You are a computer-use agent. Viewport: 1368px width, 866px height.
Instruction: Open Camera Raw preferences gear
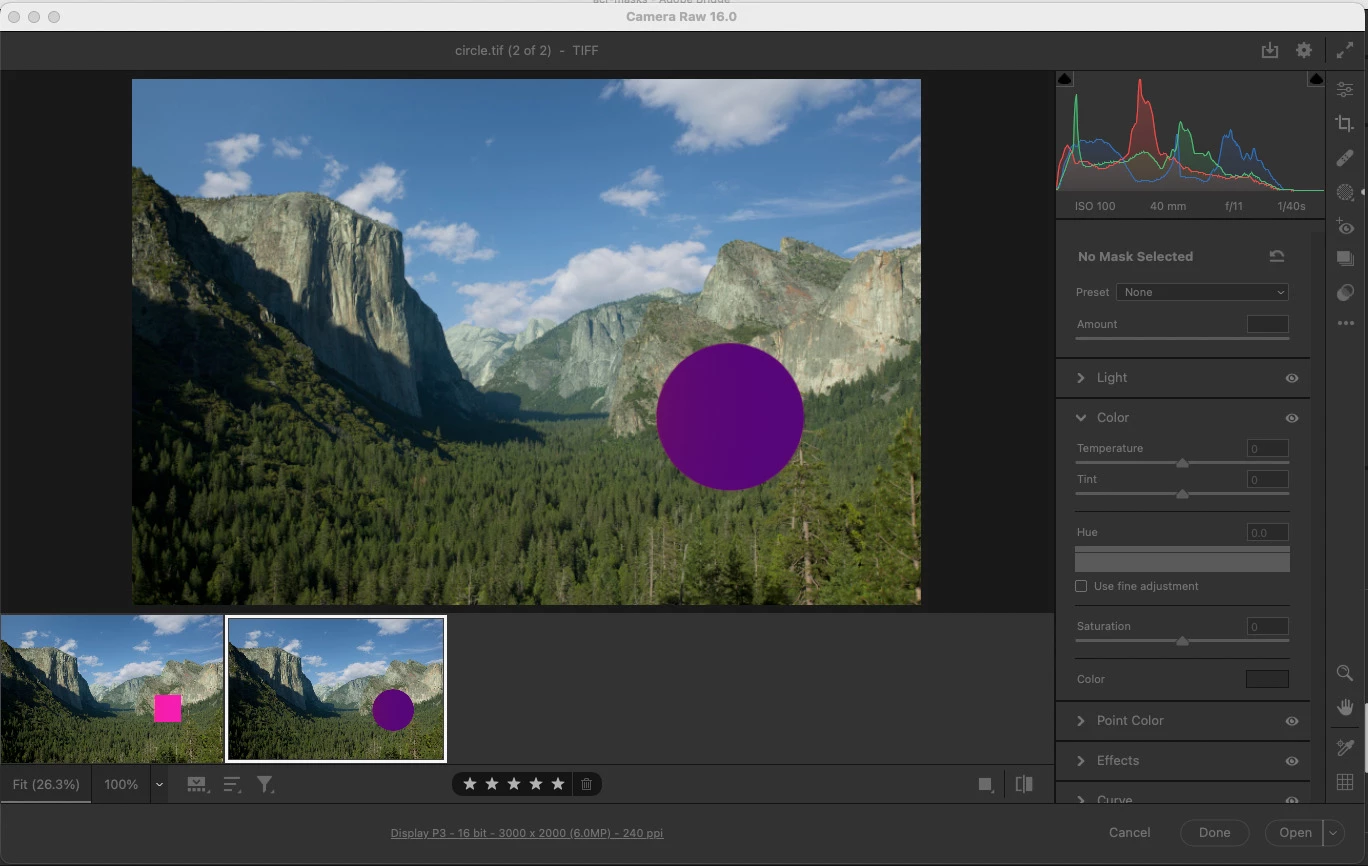1304,50
